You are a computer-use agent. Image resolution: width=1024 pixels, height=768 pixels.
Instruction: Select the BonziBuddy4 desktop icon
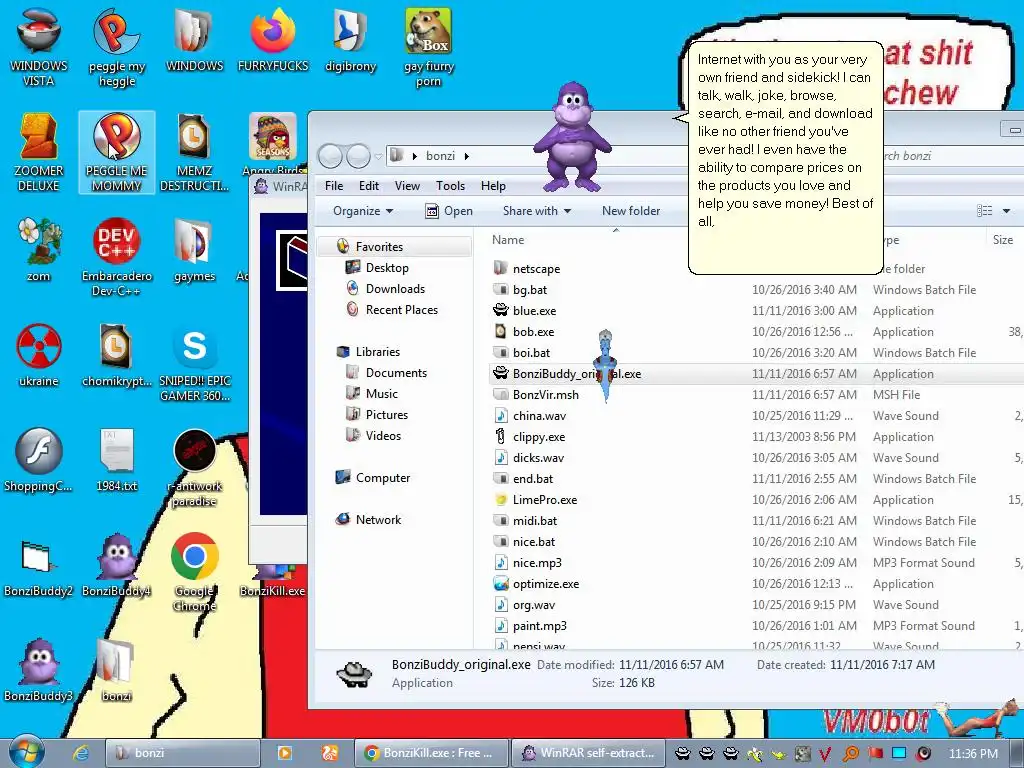[117, 564]
